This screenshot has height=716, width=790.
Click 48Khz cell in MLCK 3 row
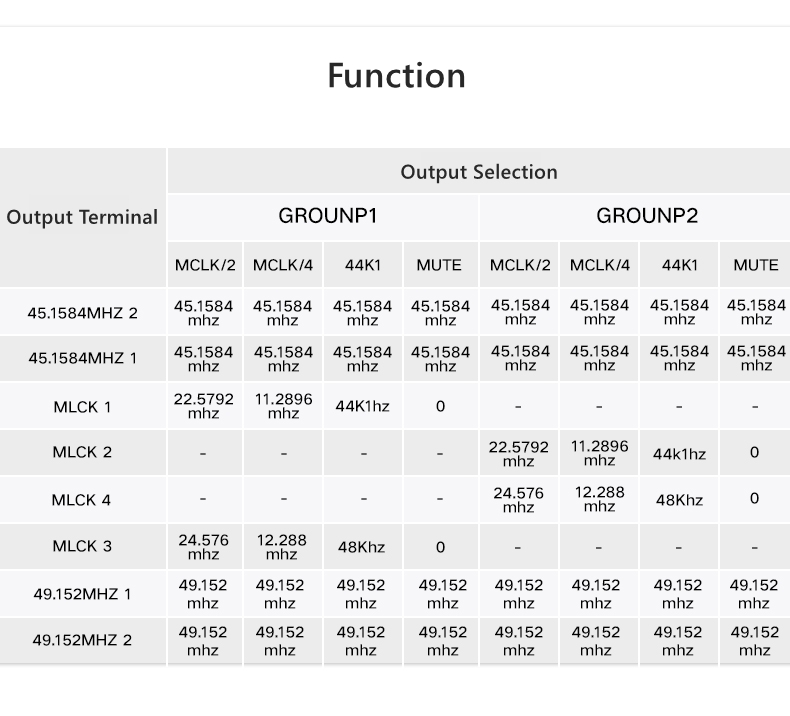[x=361, y=547]
